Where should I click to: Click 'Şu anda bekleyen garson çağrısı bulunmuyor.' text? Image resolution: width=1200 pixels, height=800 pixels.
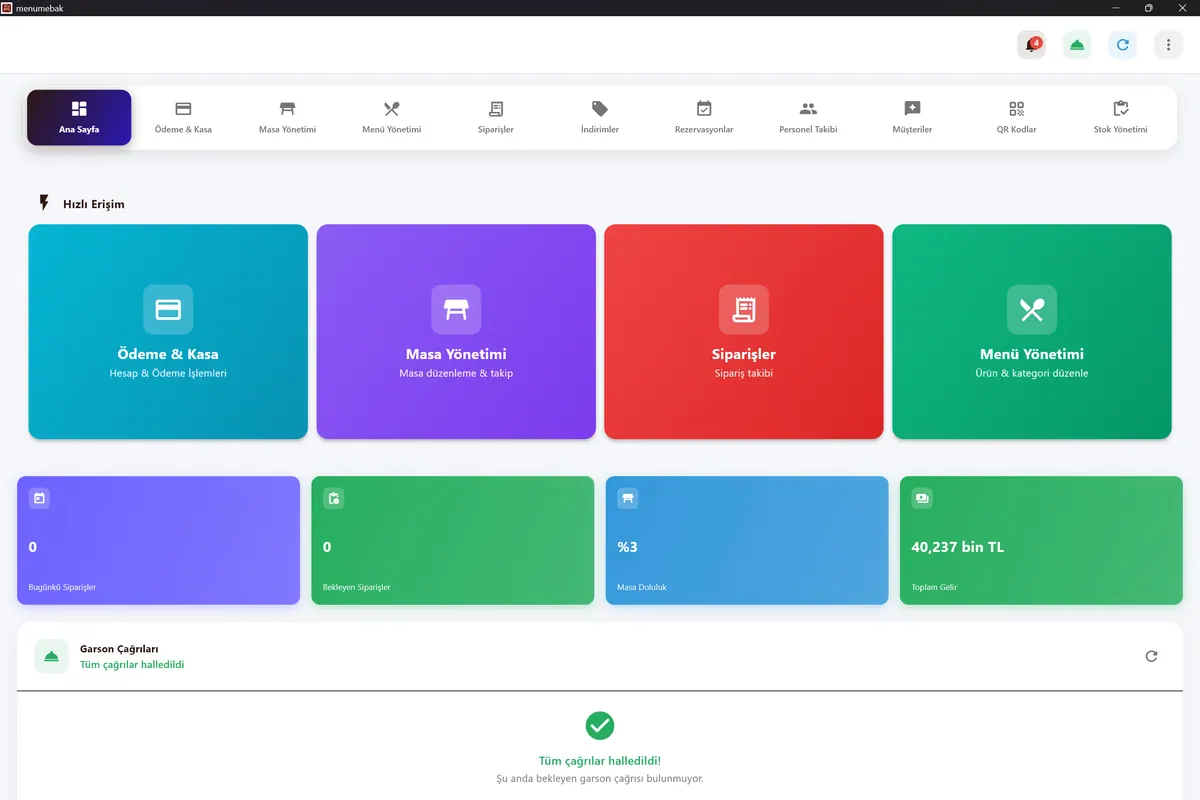click(x=600, y=778)
